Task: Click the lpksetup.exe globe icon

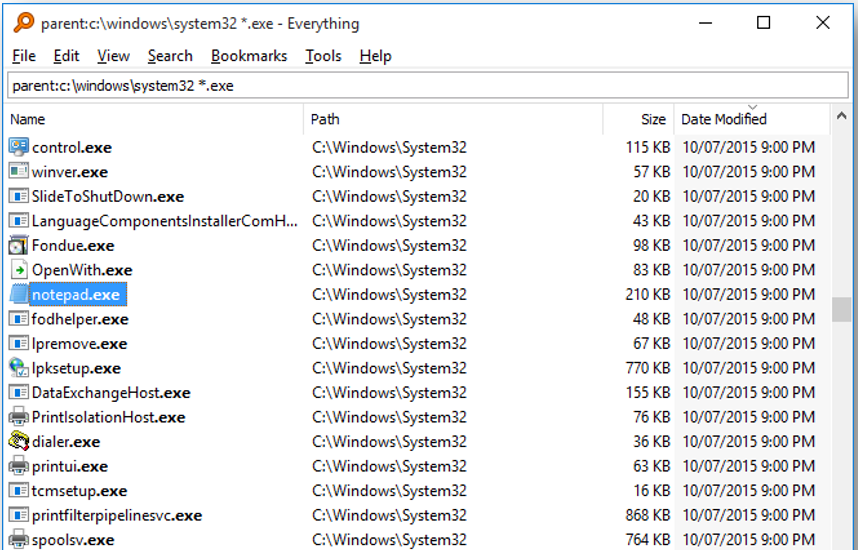Action: (19, 368)
